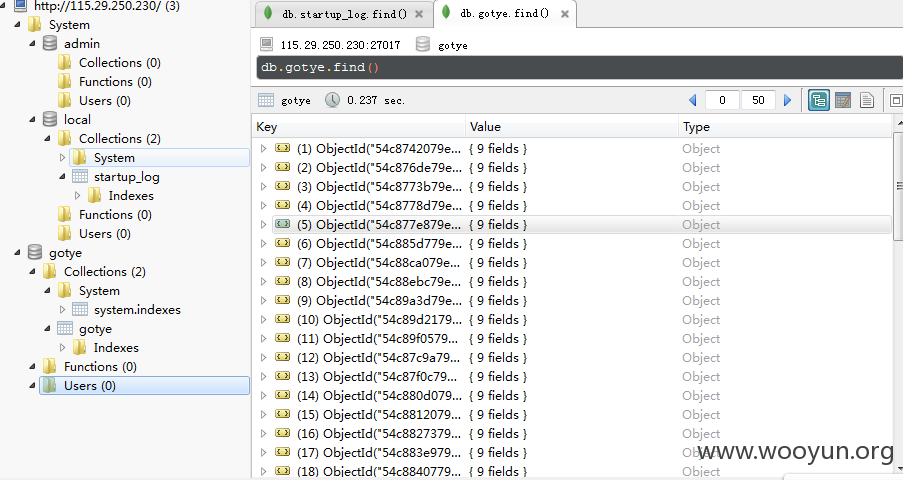Expand Indexes under startup_log
Image resolution: width=903 pixels, height=480 pixels.
pyautogui.click(x=77, y=196)
